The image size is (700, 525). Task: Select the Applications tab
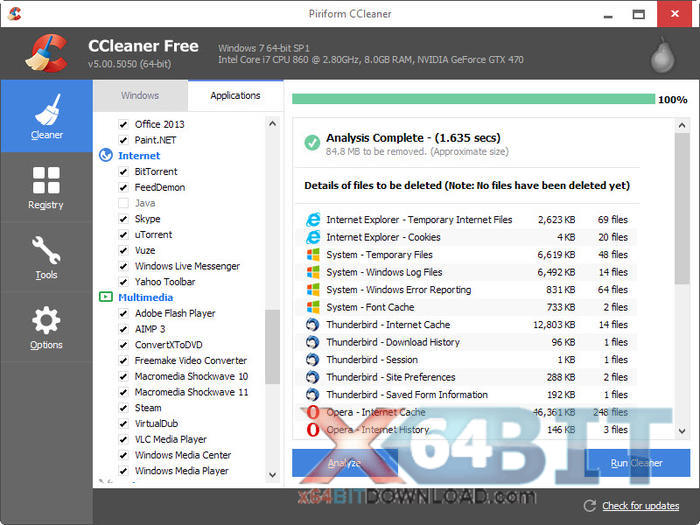235,96
